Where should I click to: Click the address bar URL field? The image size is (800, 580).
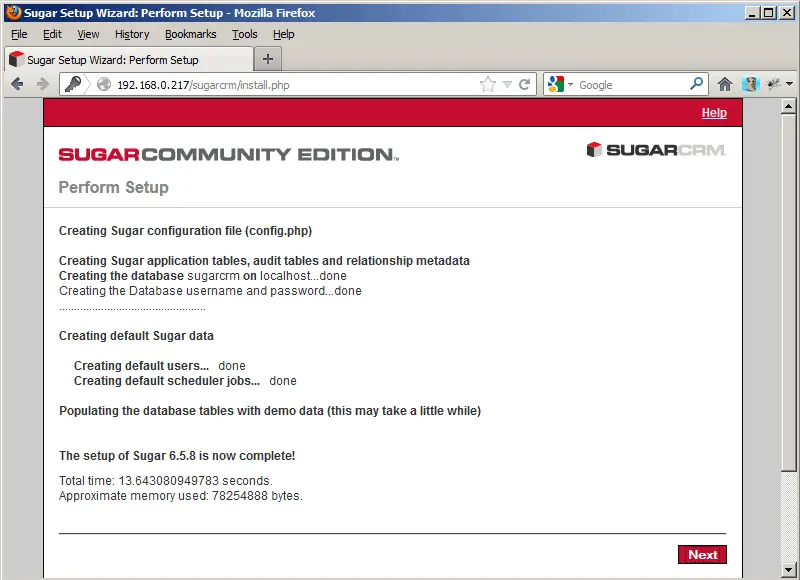pos(296,85)
